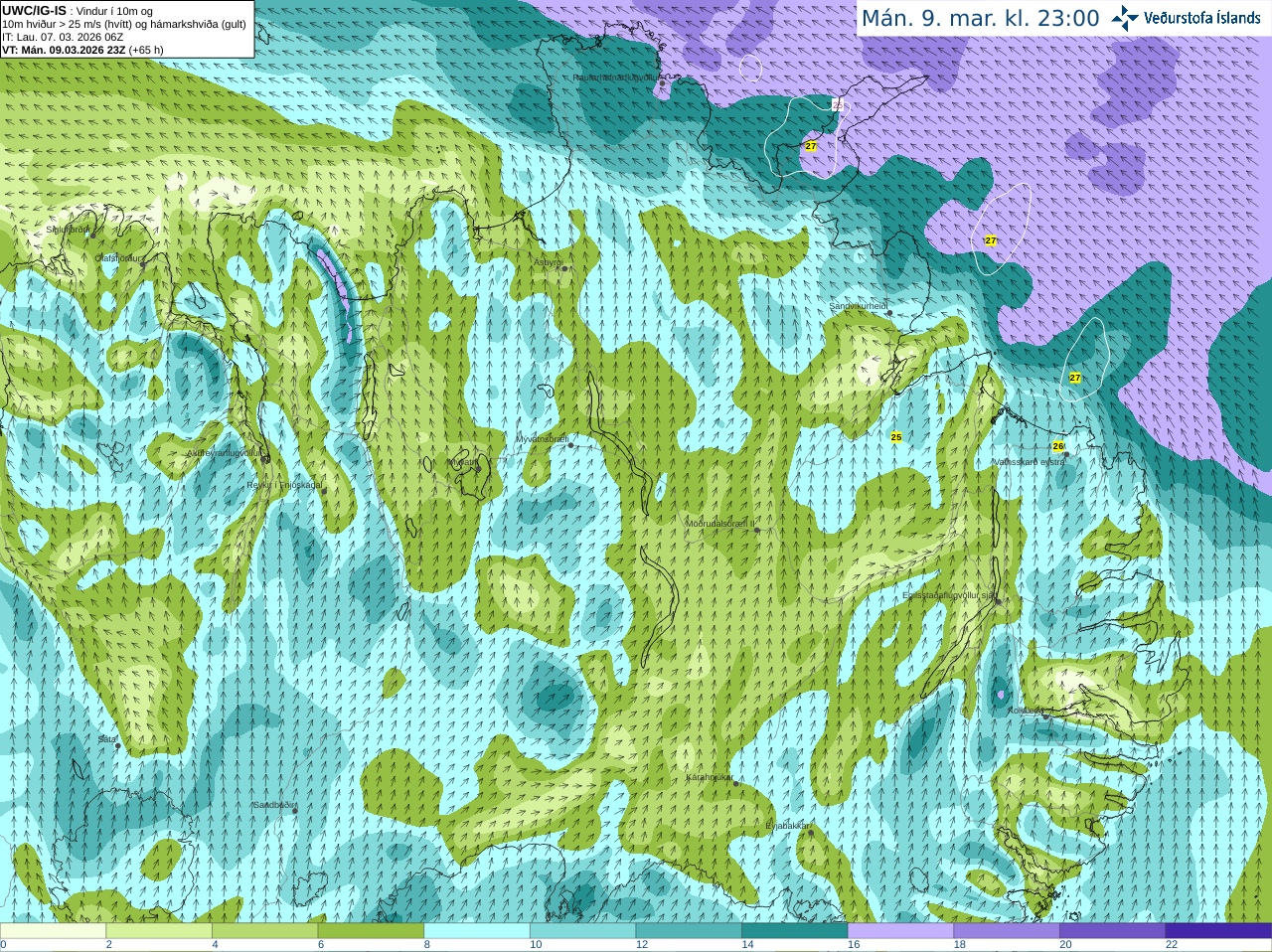The height and width of the screenshot is (952, 1272).
Task: Click the 6–8 m/s olive green legend swatch
Action: coord(371,930)
